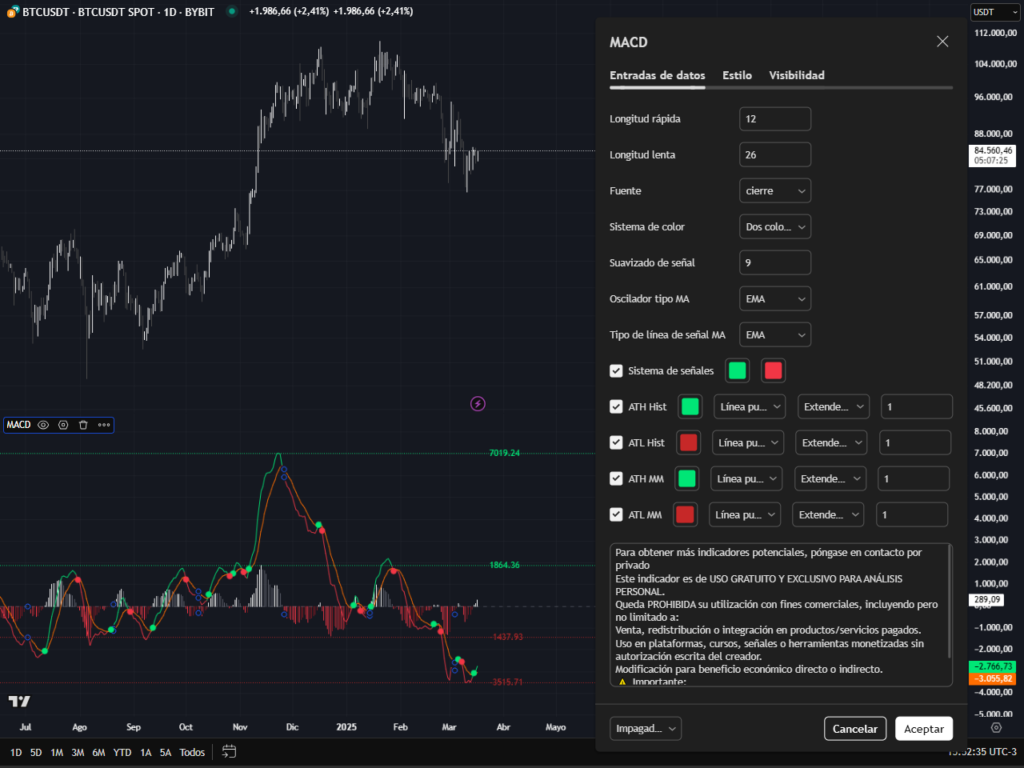Open ATH MM extend dropdown
The width and height of the screenshot is (1024, 768).
[830, 479]
